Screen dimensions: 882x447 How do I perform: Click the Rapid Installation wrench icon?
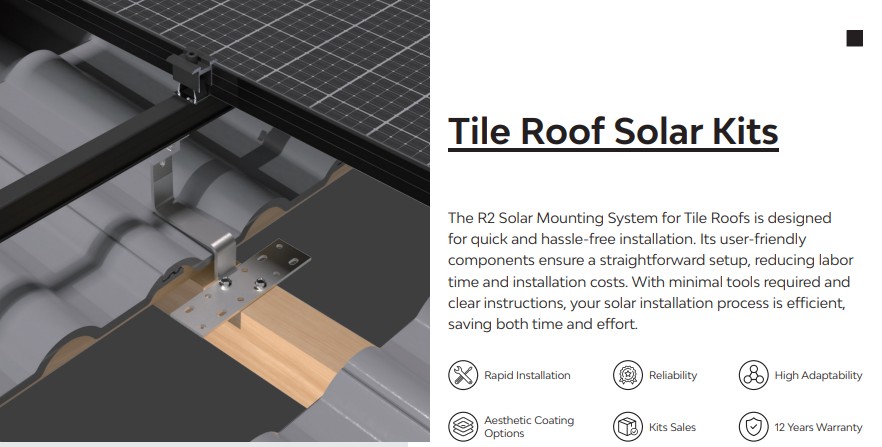point(463,375)
